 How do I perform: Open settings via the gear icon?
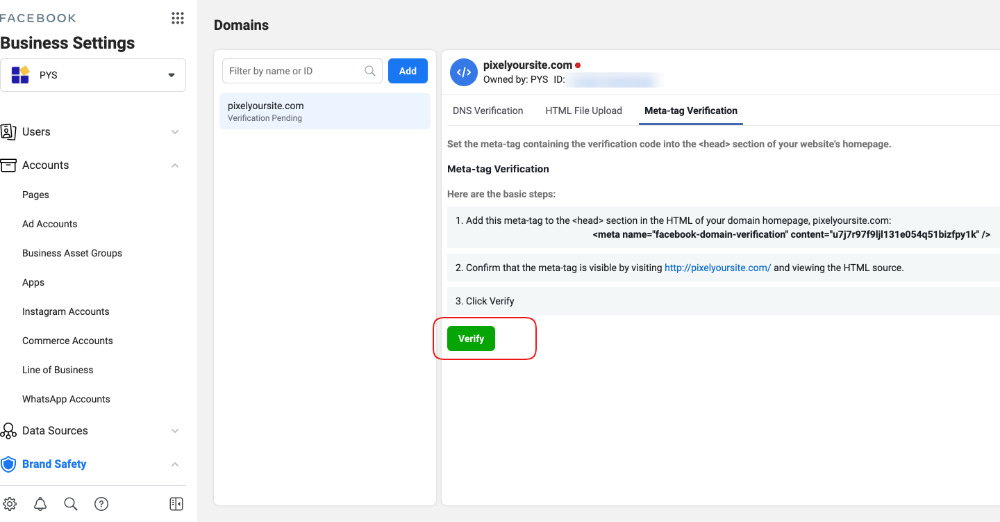[x=10, y=504]
